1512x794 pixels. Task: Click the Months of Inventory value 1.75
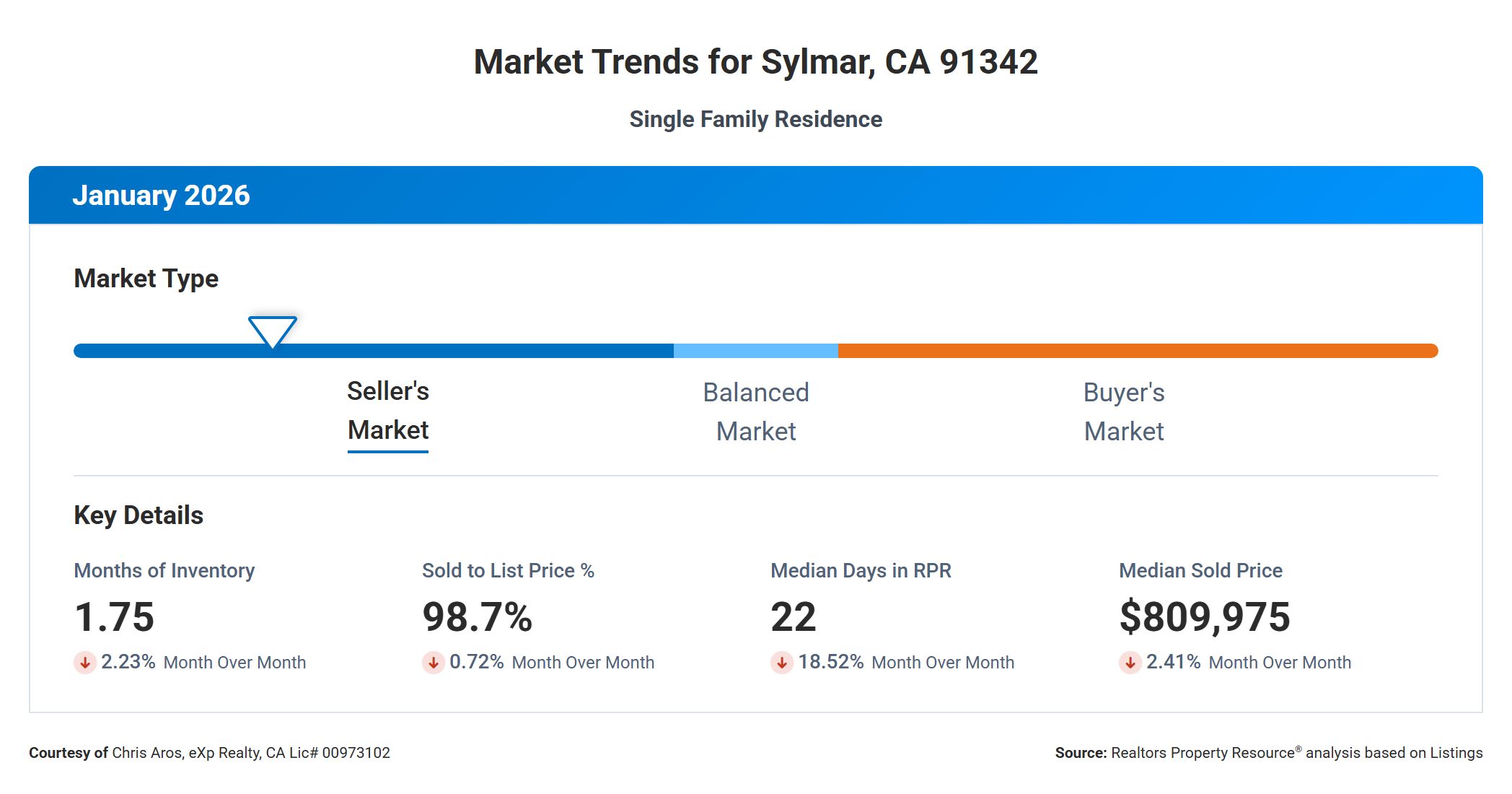coord(115,617)
